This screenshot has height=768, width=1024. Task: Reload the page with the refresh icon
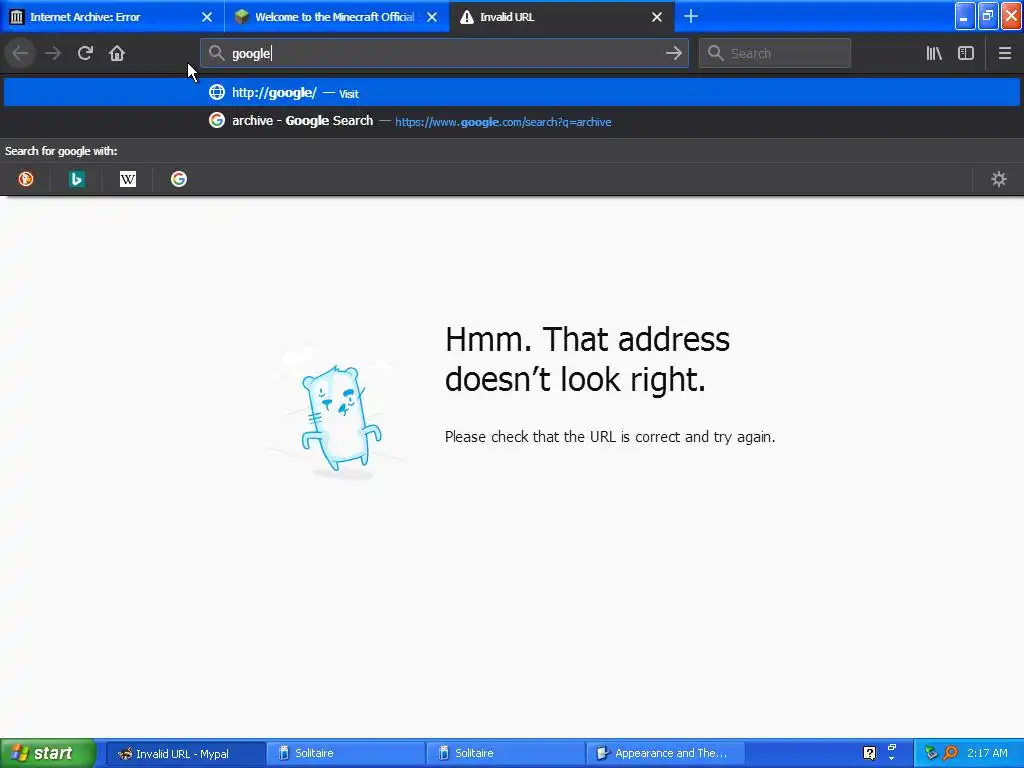click(x=85, y=54)
